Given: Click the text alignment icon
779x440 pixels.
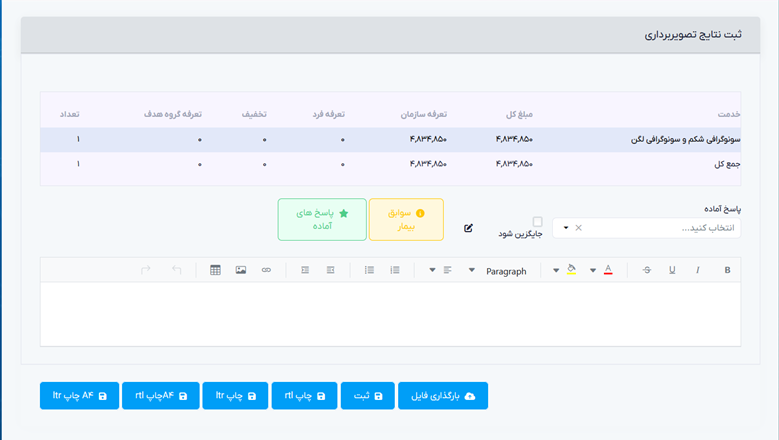Looking at the screenshot, I should 448,270.
